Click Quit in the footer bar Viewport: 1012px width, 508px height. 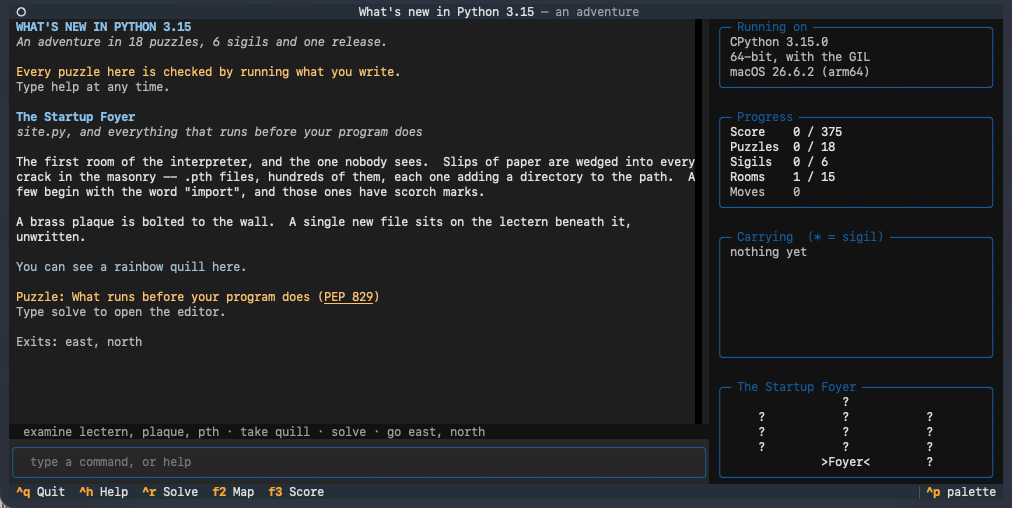click(41, 492)
